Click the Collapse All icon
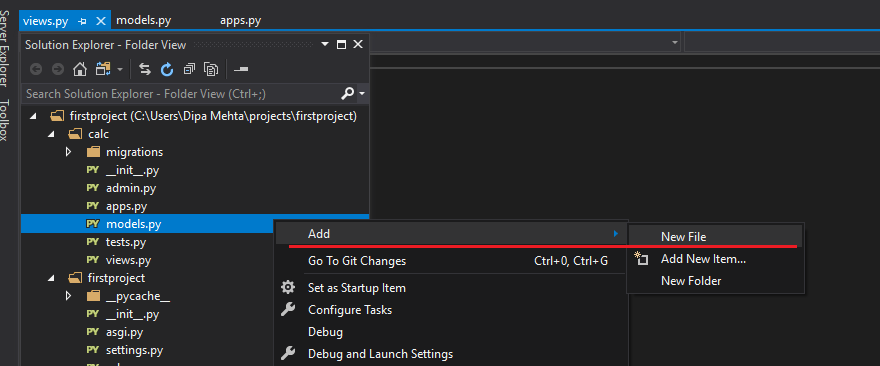The width and height of the screenshot is (880, 366). pos(189,69)
